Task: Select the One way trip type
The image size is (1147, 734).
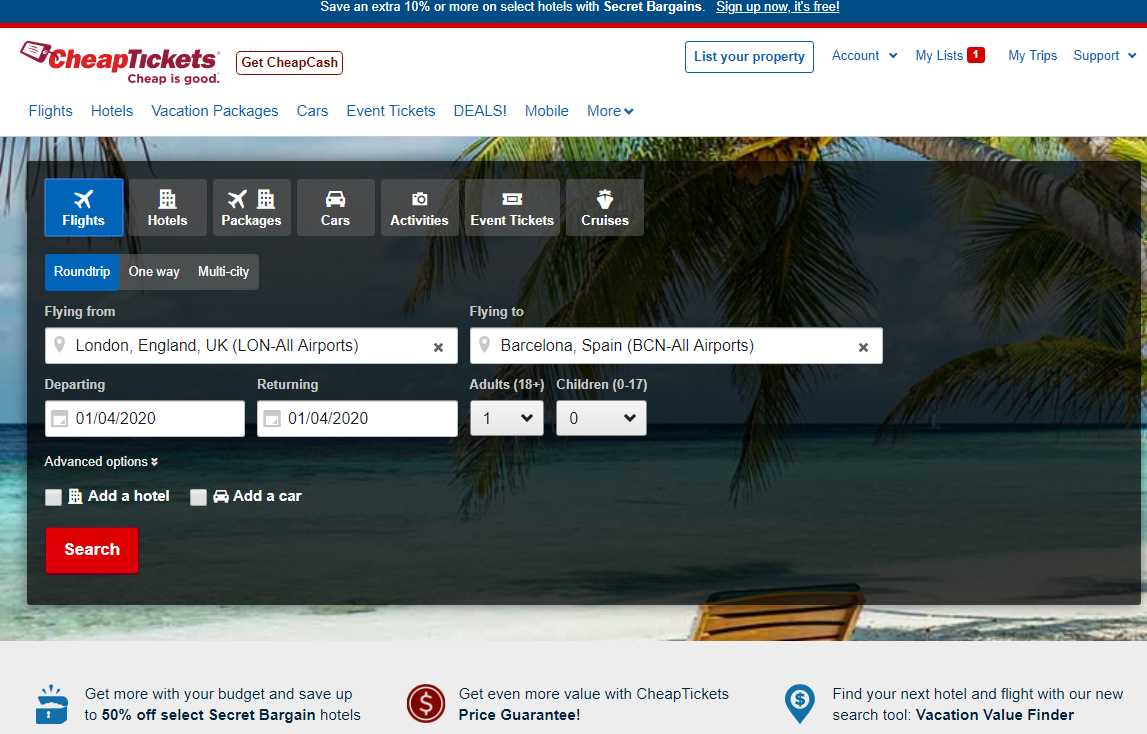Action: point(154,271)
